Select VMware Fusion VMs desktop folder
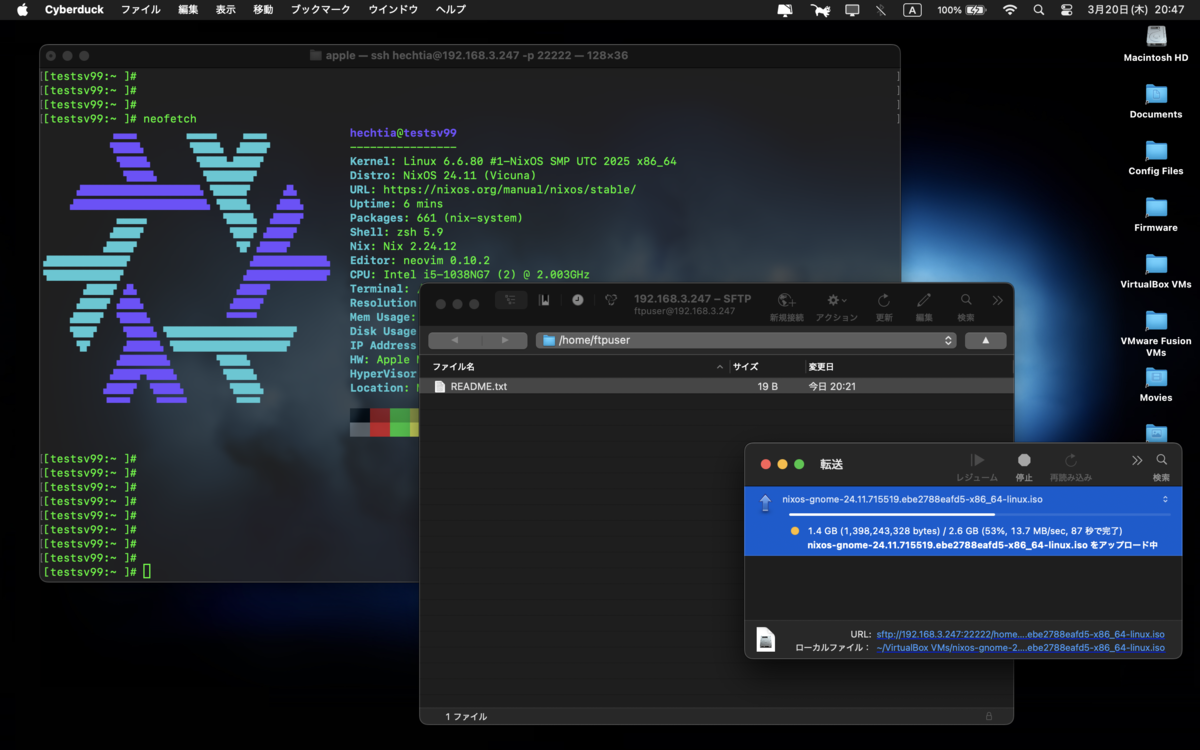The width and height of the screenshot is (1200, 750). point(1156,334)
